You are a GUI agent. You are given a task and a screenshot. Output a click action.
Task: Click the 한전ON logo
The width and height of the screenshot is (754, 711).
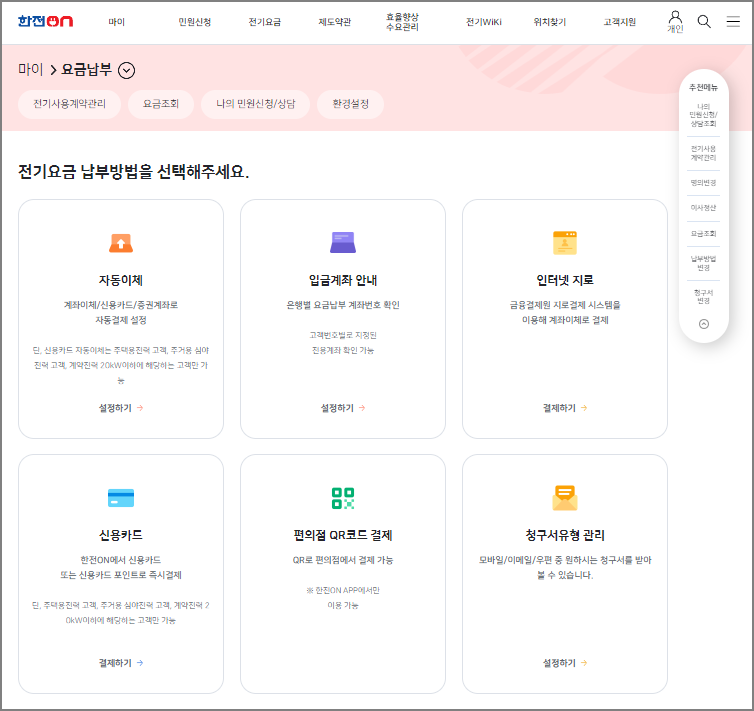[x=45, y=21]
